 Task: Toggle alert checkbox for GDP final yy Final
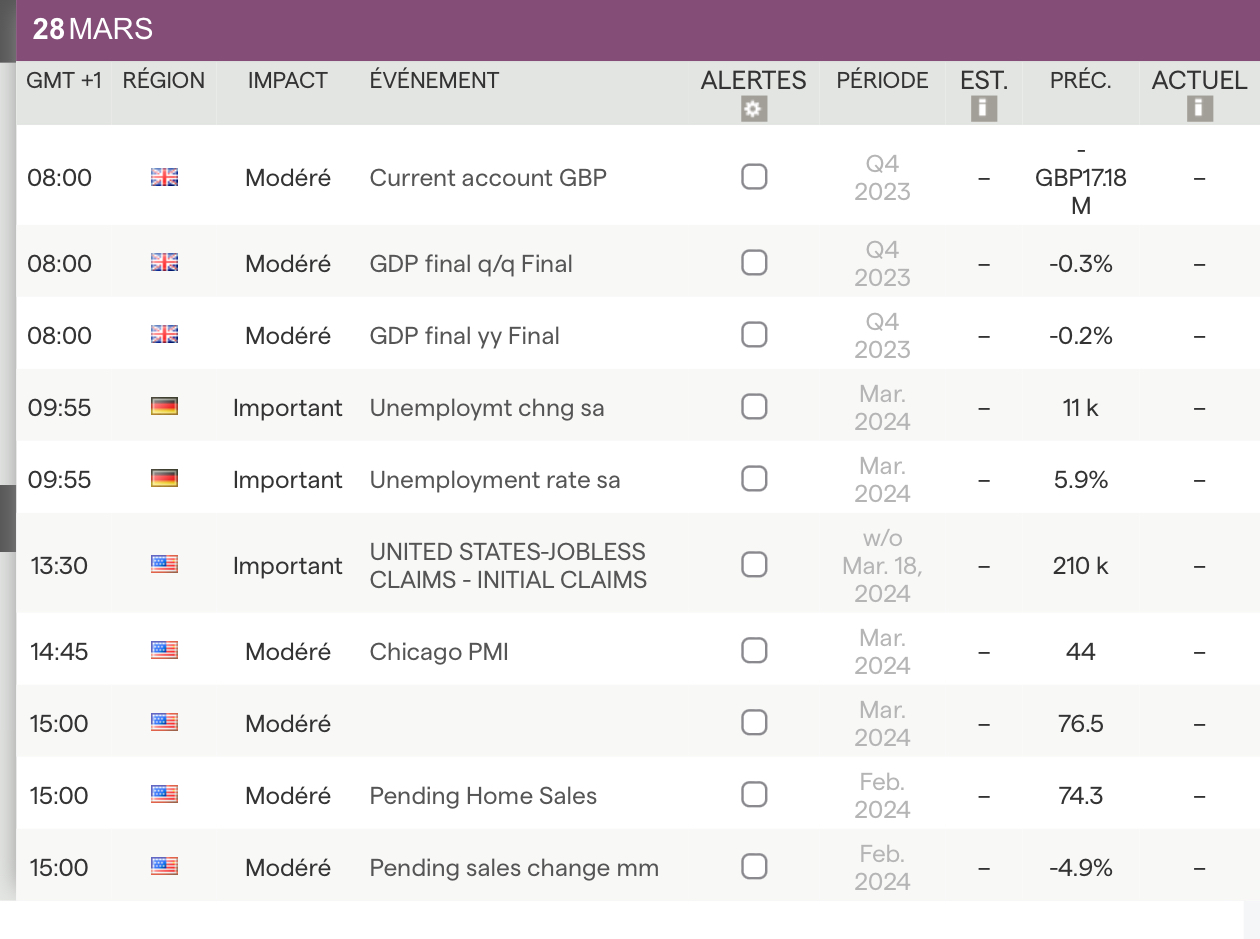pos(754,335)
